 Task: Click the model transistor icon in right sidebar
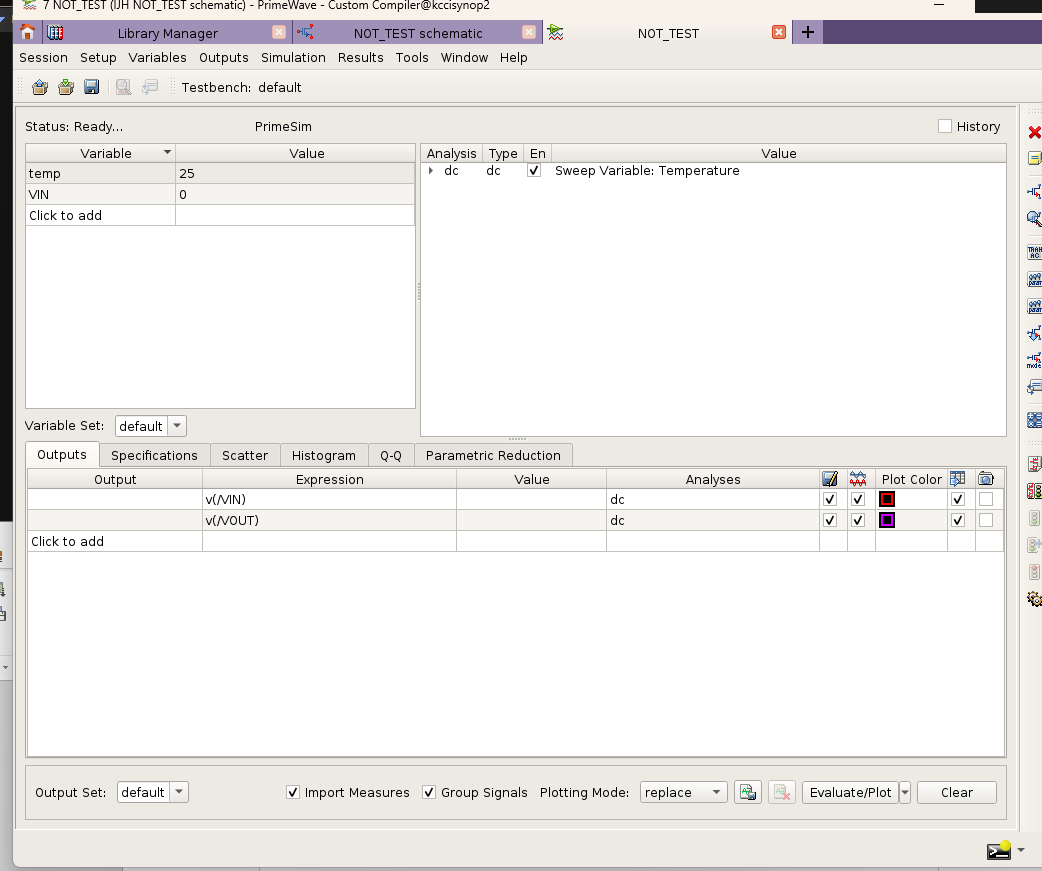point(1035,360)
